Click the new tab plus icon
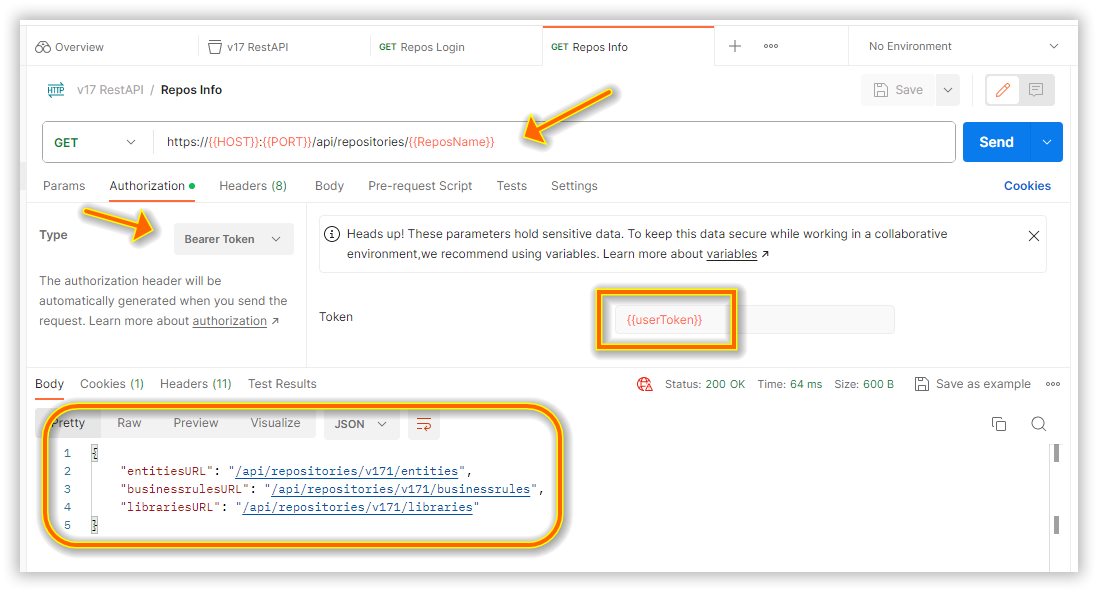The width and height of the screenshot is (1098, 592). coord(735,46)
